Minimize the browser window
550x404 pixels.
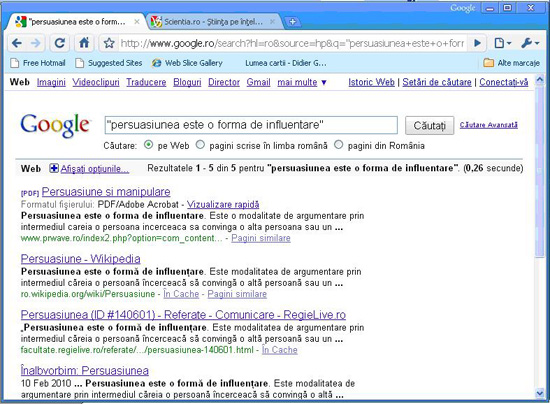490,8
